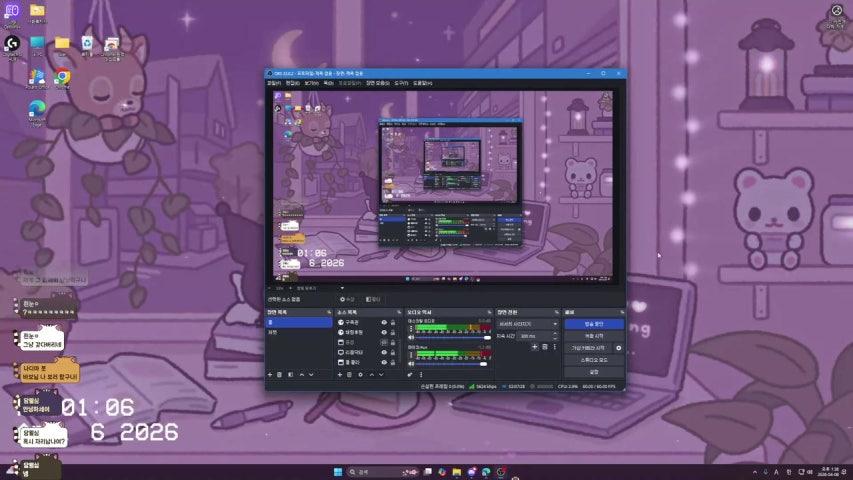
Task: Mute the mic using the lower speaker icon
Action: (410, 362)
